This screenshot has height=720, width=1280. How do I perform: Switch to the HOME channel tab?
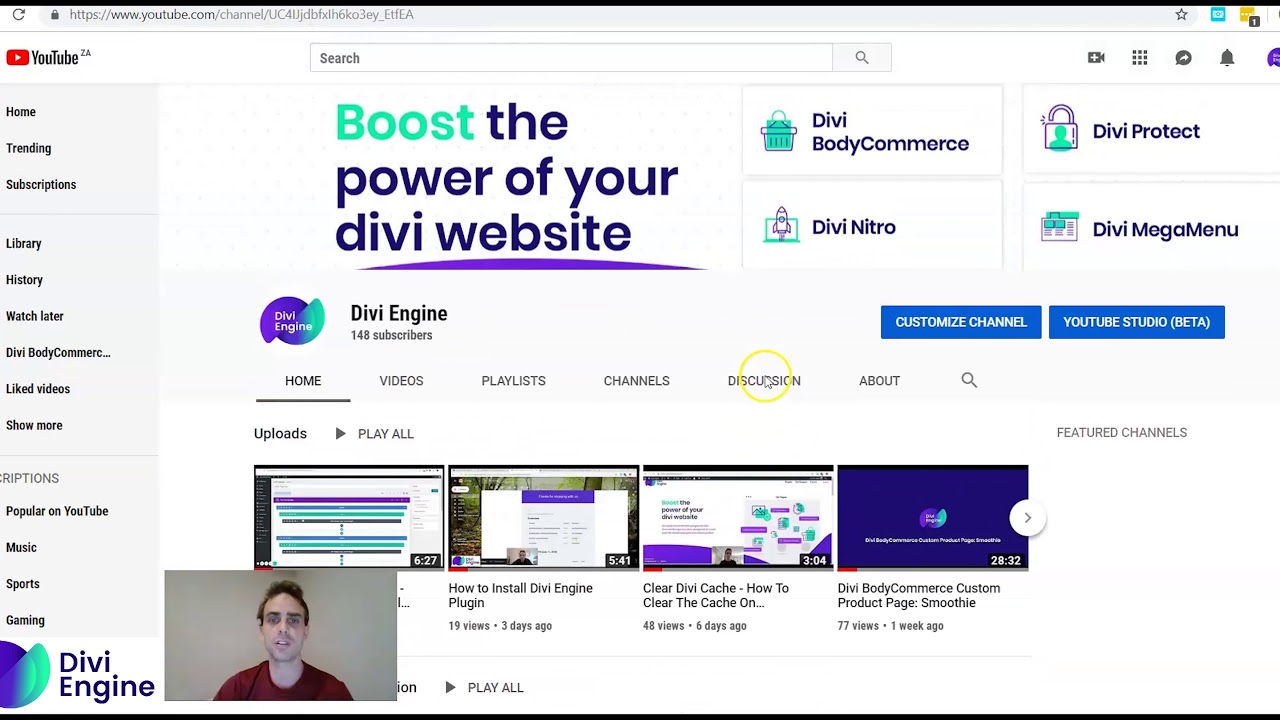(303, 381)
